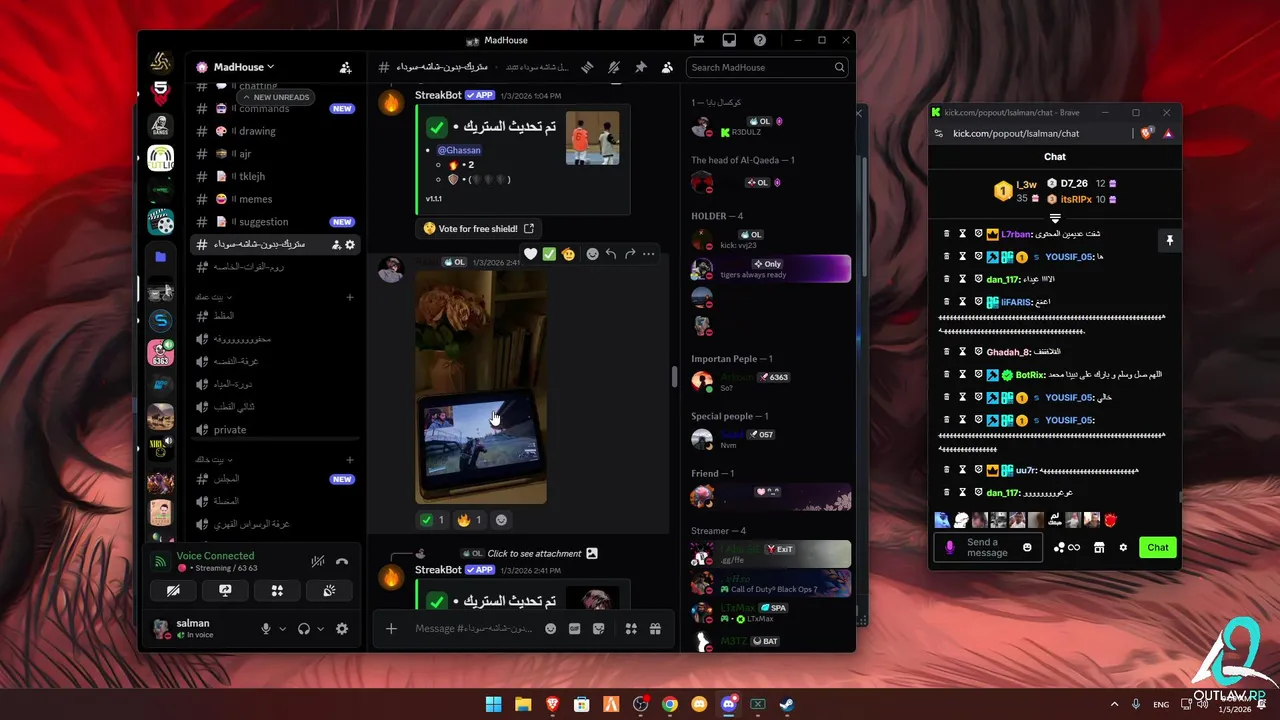Open the commands channel
The height and width of the screenshot is (720, 1280).
click(x=274, y=108)
